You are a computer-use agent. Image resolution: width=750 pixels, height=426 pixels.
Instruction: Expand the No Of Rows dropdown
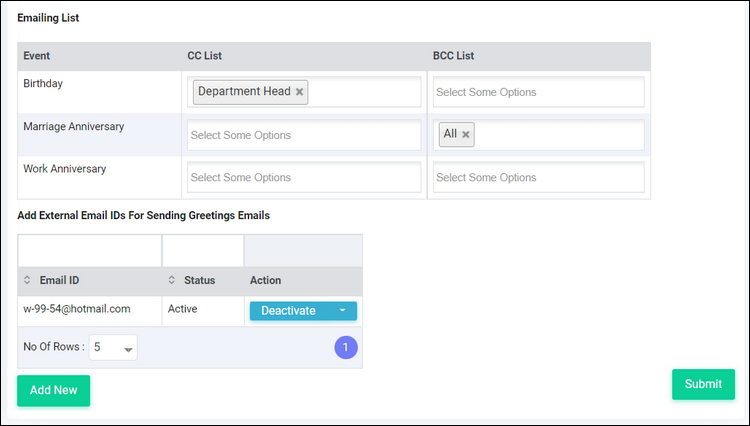(113, 347)
